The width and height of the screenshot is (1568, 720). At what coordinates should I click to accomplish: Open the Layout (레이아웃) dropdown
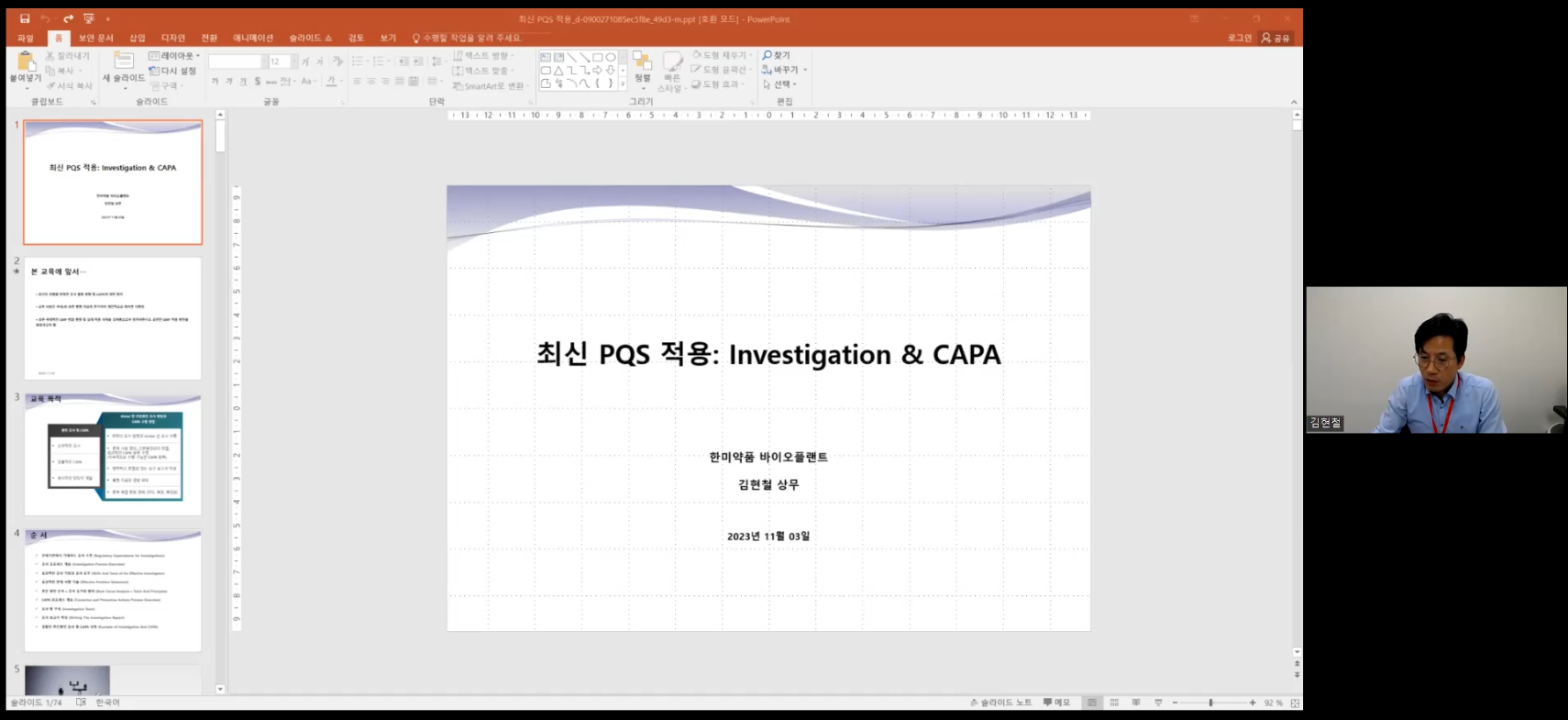pos(174,56)
